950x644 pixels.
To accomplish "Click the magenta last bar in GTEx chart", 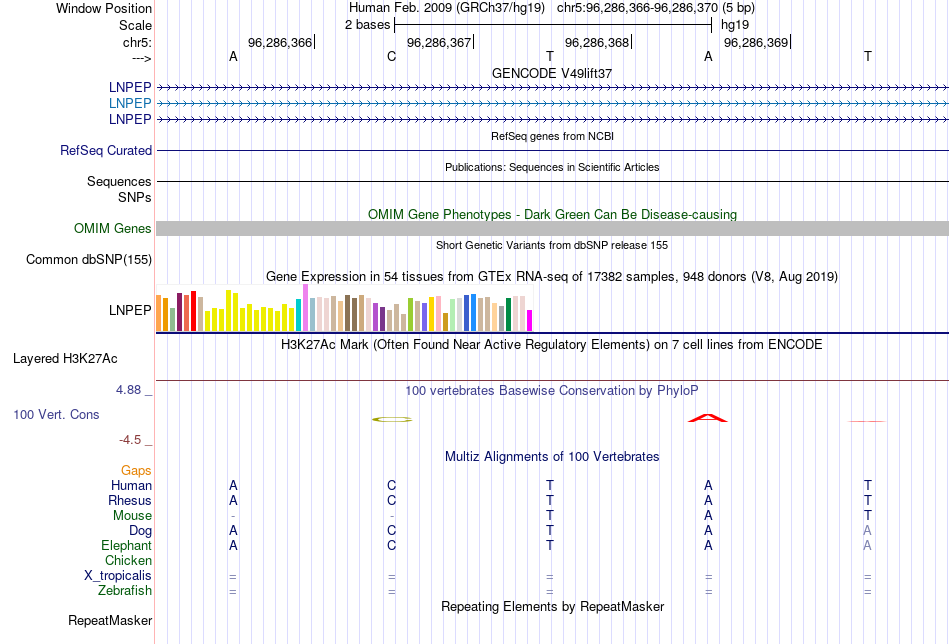I will (x=530, y=320).
